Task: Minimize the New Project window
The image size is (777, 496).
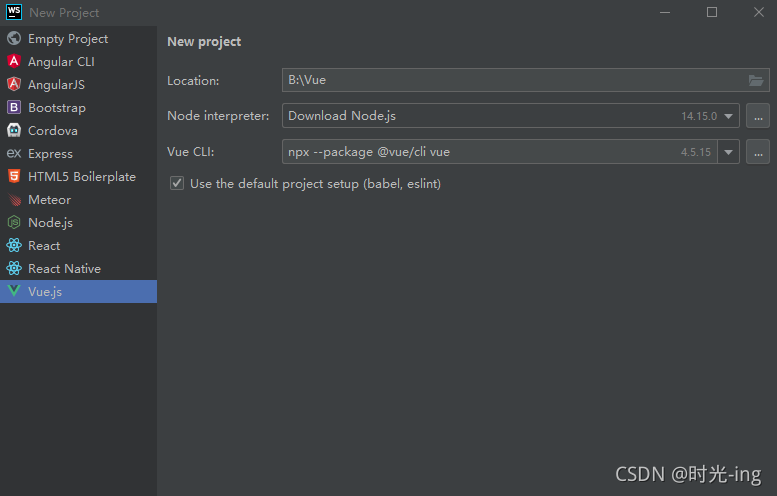Action: [x=665, y=12]
